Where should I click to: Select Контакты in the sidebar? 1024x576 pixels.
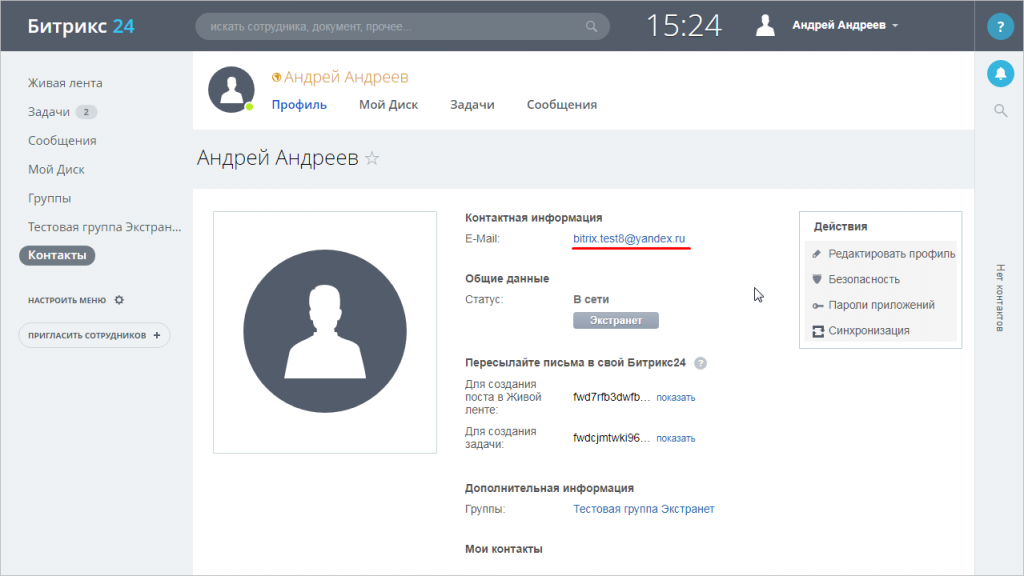[57, 255]
